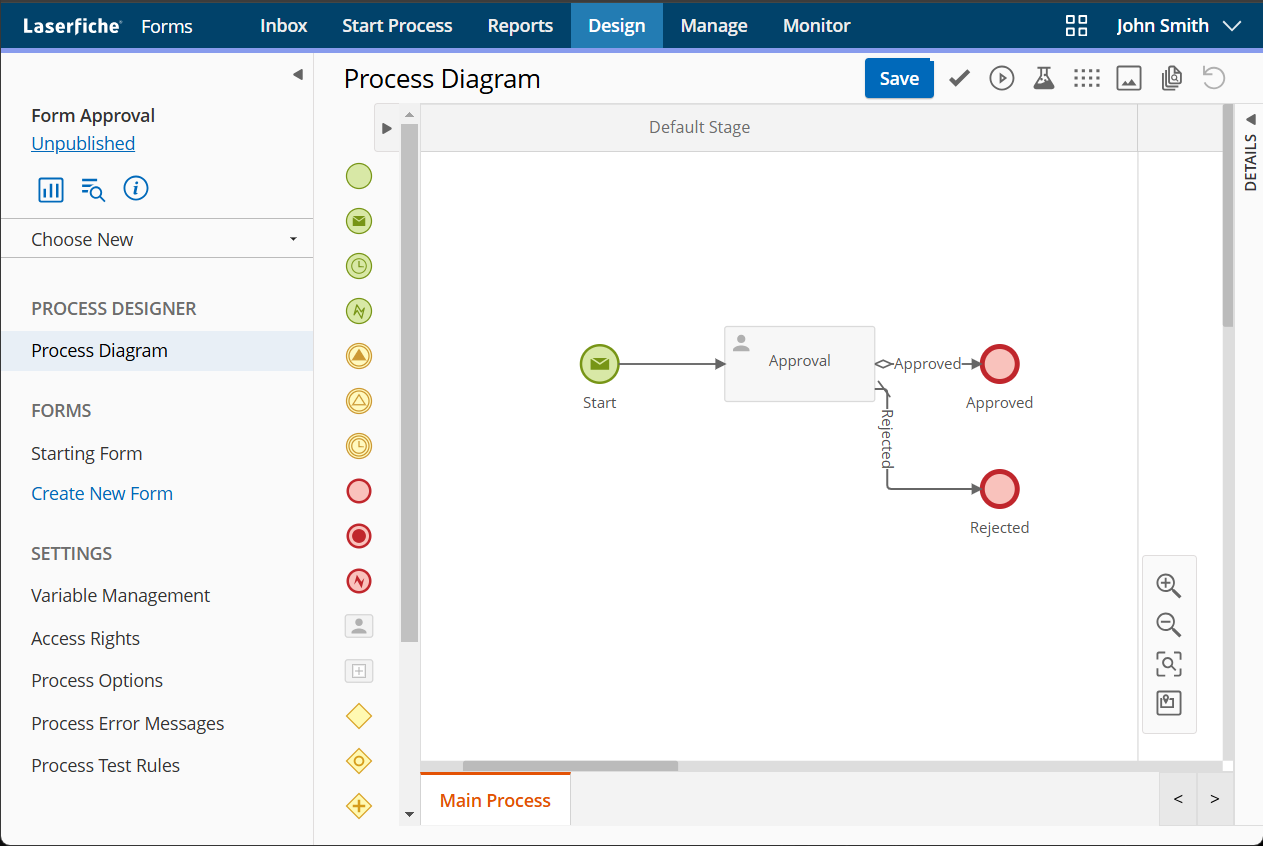Open the process info icon
This screenshot has height=846, width=1263.
(136, 188)
